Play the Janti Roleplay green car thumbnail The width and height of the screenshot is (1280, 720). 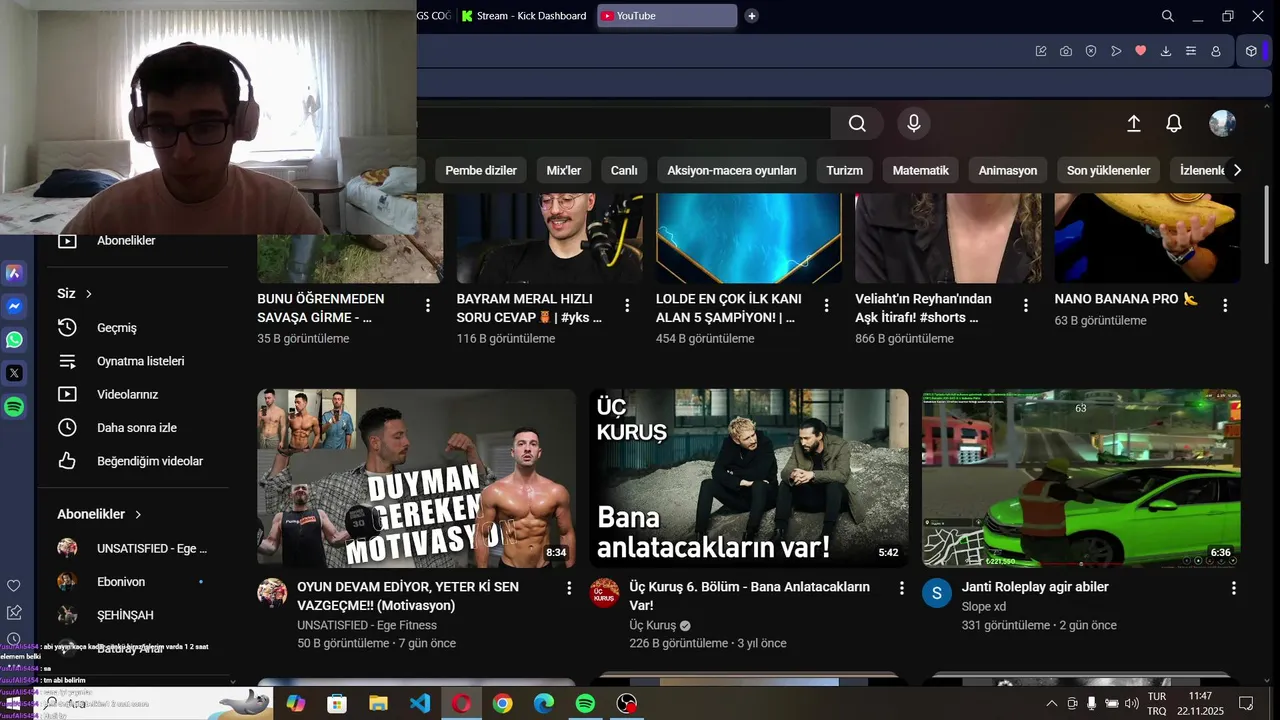pyautogui.click(x=1081, y=478)
